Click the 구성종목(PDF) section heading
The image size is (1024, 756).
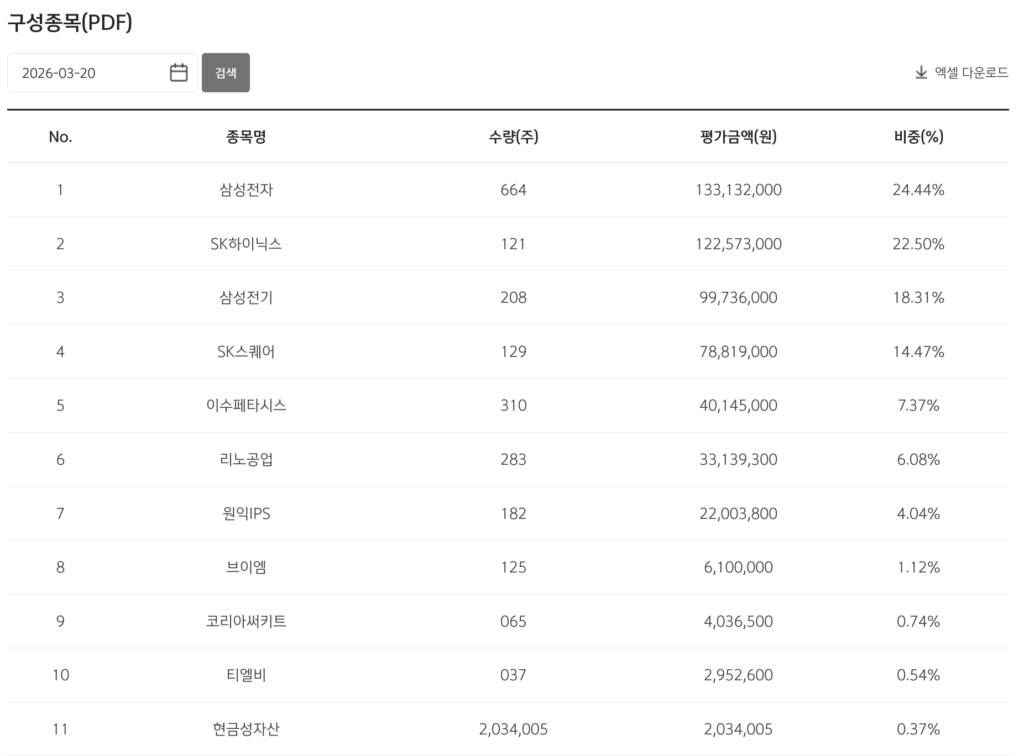70,23
